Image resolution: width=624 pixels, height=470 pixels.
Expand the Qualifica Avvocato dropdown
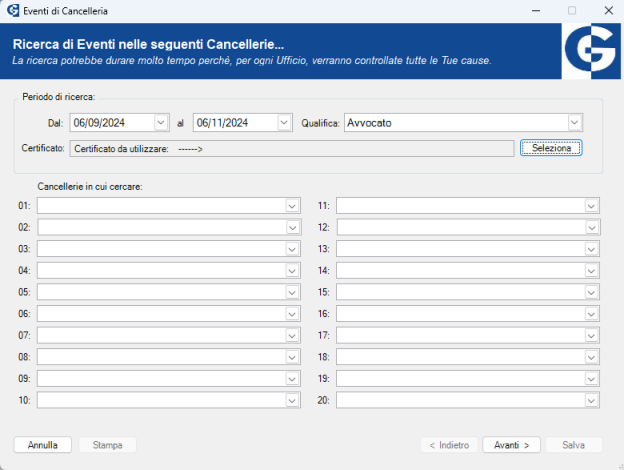574,123
